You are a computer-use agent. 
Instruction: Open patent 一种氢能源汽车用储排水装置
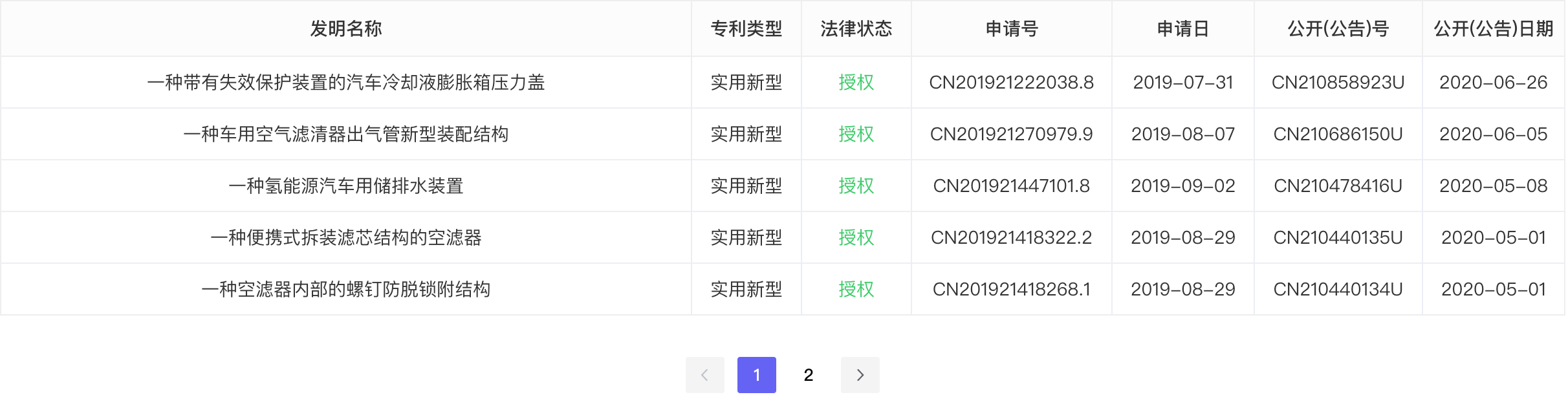[x=345, y=186]
